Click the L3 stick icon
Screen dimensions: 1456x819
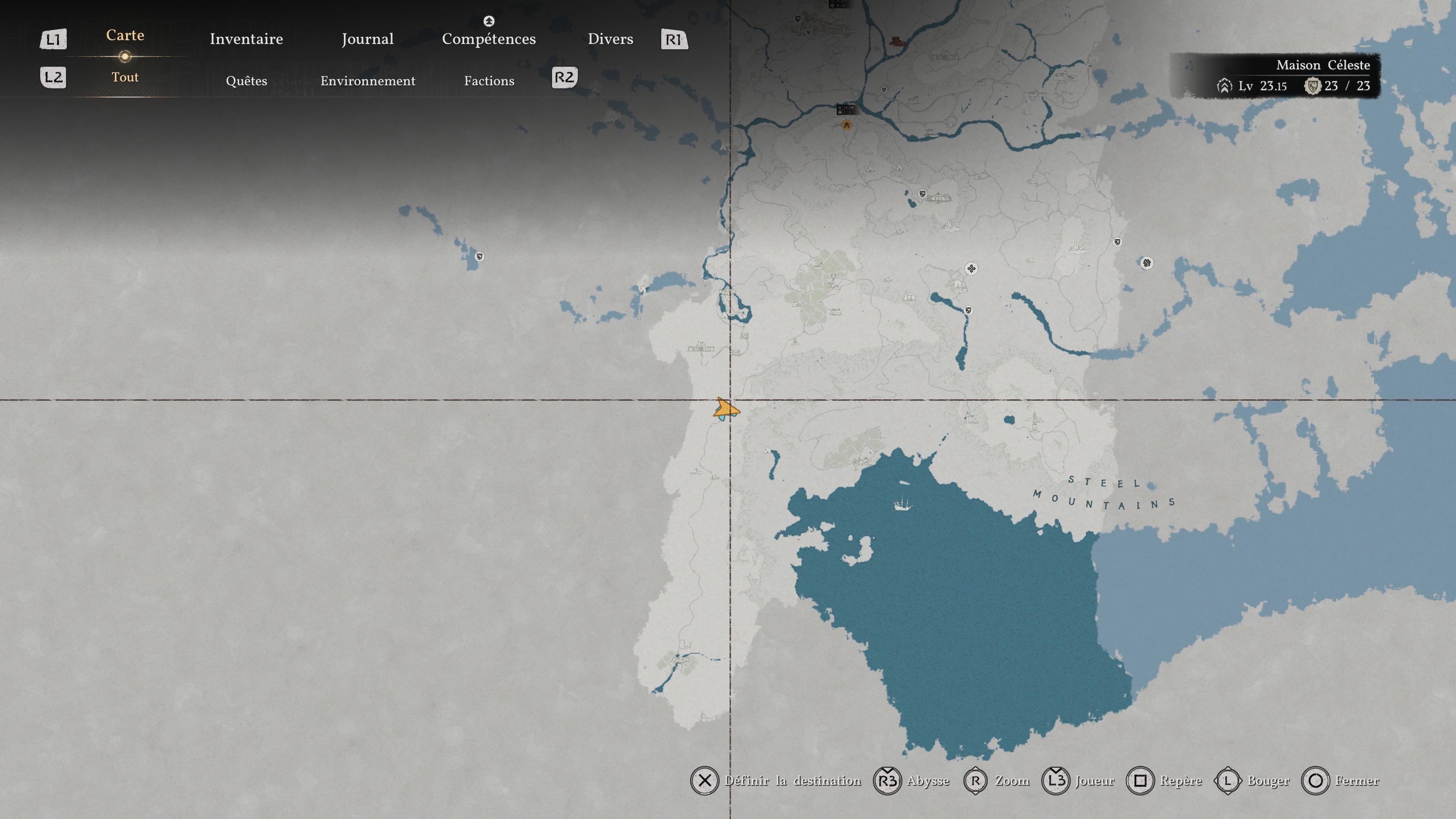[1056, 781]
